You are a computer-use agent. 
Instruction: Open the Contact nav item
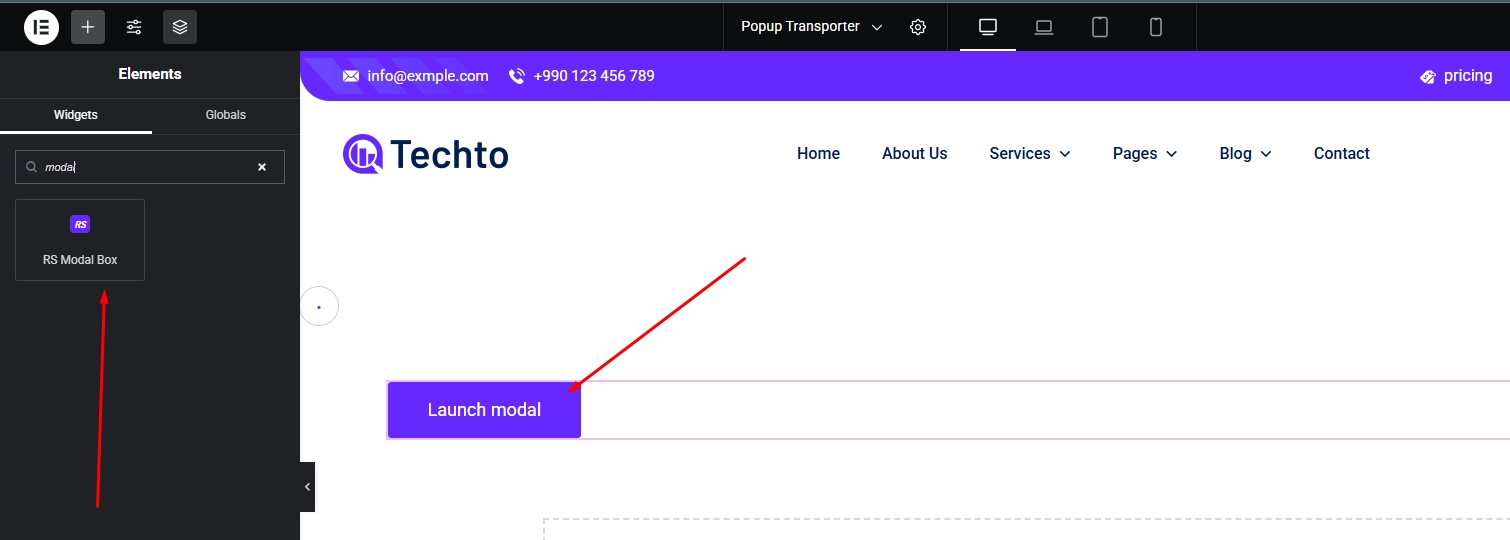(x=1341, y=153)
